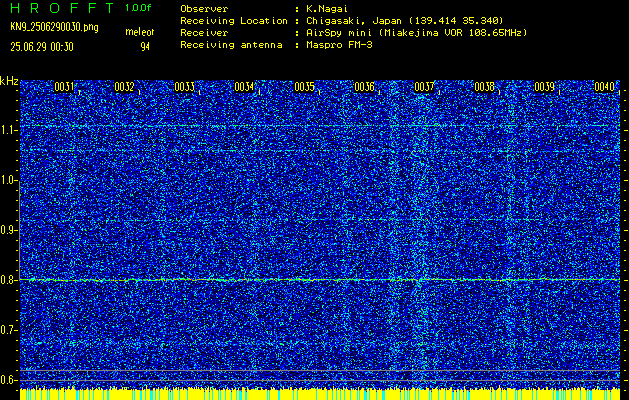Click the 0033 time marker
The height and width of the screenshot is (400, 629).
point(185,87)
